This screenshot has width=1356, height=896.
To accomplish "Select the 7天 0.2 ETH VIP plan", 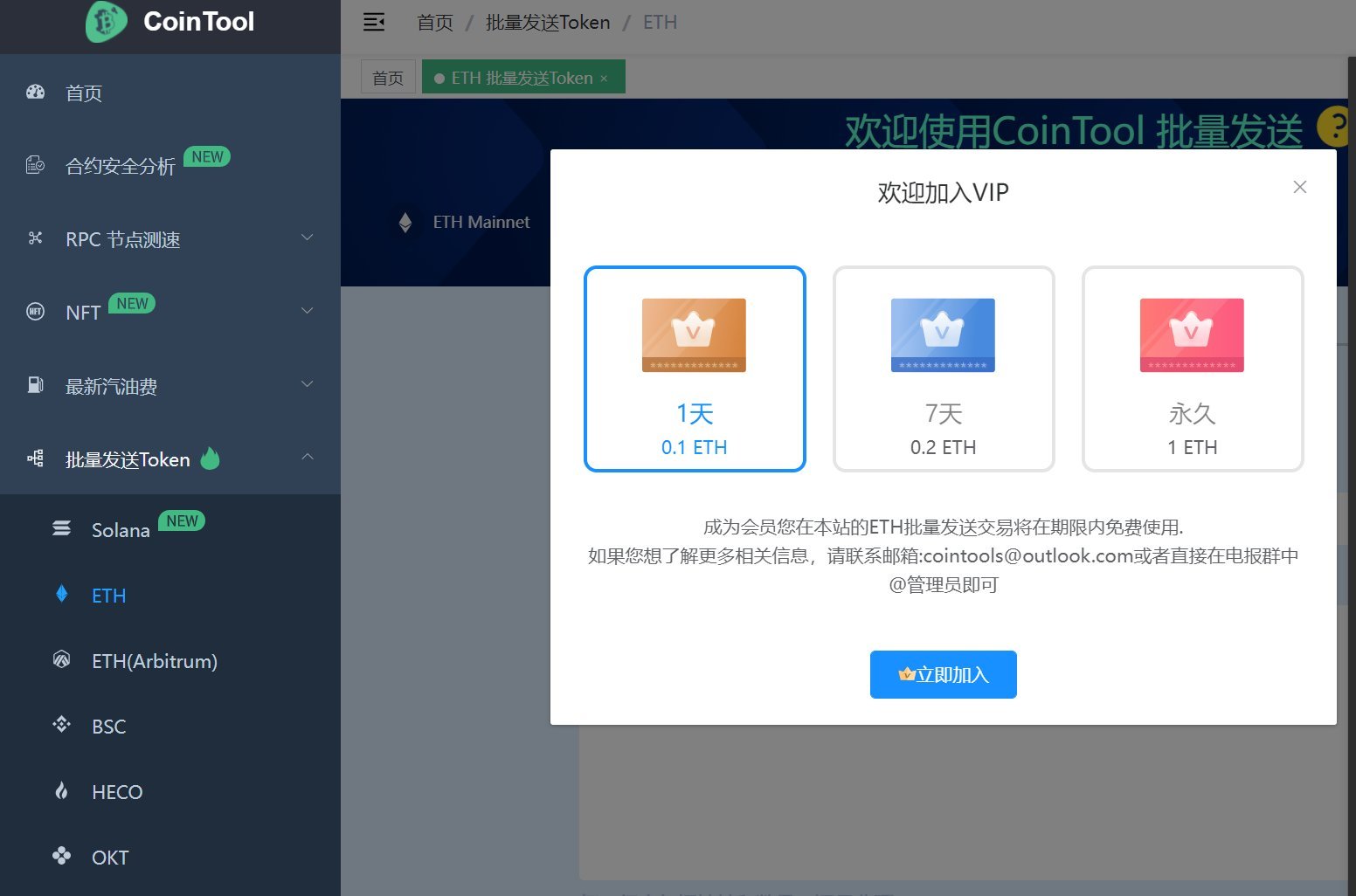I will tap(943, 369).
